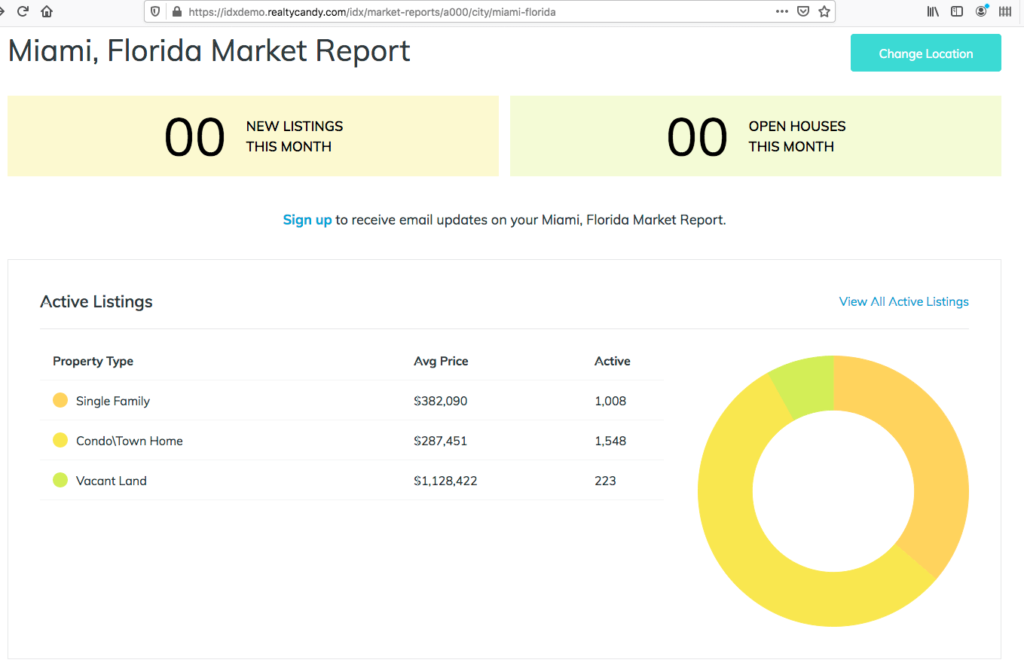
Task: Click the Avg Price column header
Action: [441, 361]
